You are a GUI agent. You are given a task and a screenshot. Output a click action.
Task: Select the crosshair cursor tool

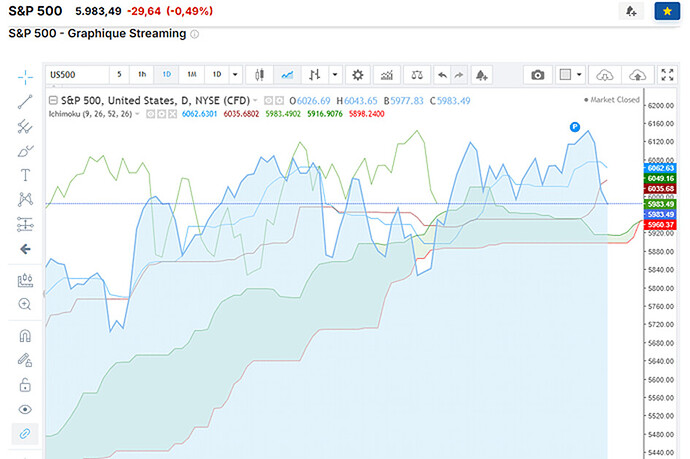(25, 77)
